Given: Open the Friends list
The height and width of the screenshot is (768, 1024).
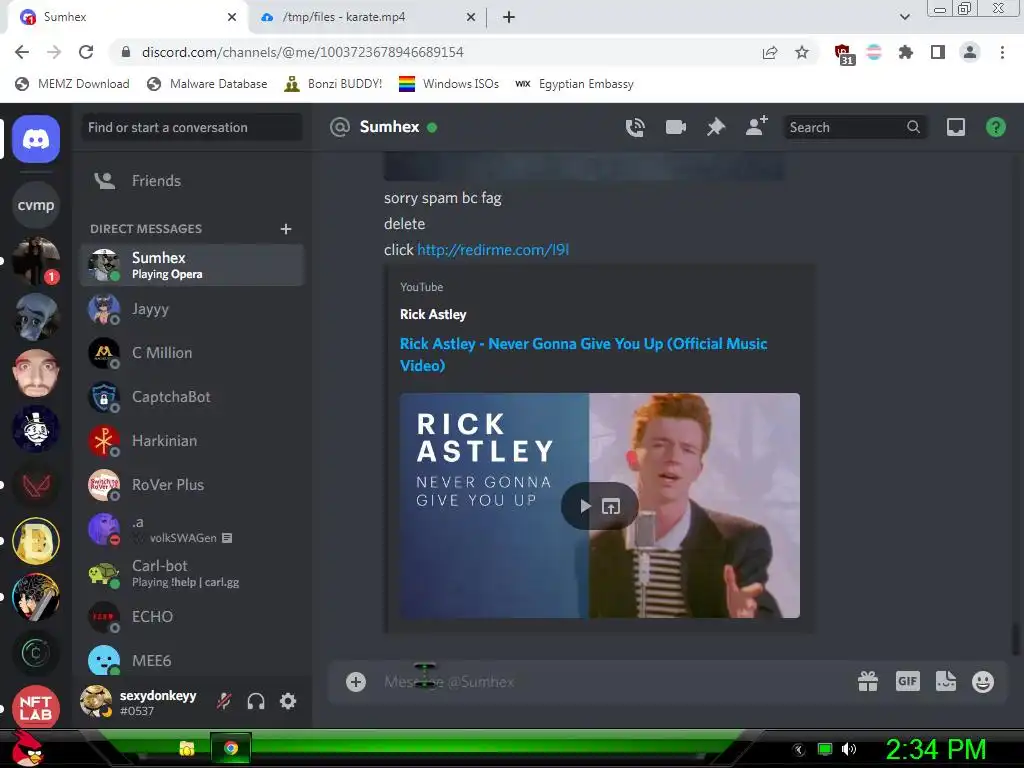Looking at the screenshot, I should [x=192, y=181].
